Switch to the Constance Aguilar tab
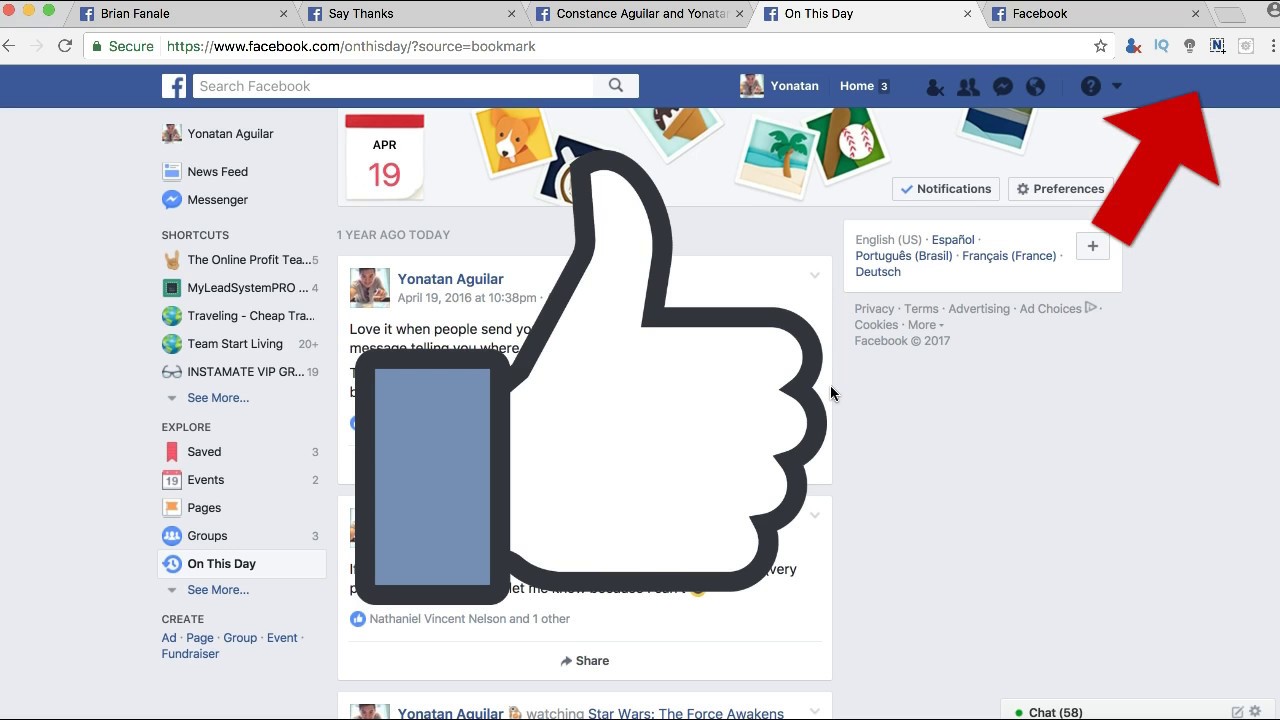The height and width of the screenshot is (720, 1280). pos(638,14)
